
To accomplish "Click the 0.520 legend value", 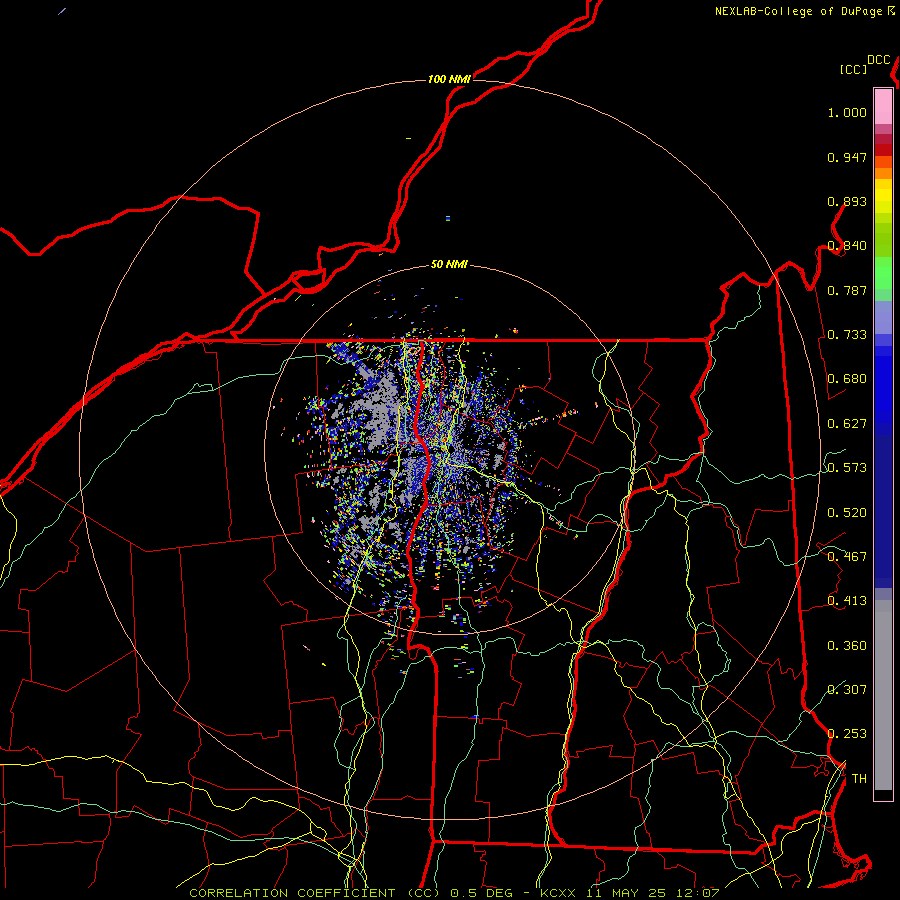I will tap(847, 513).
